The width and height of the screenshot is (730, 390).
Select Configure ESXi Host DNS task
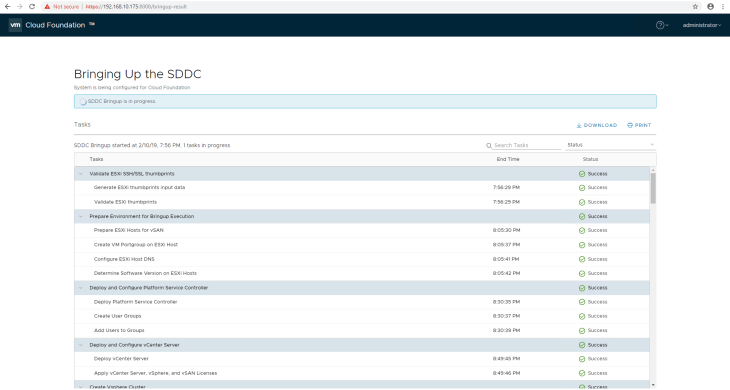pyautogui.click(x=124, y=259)
